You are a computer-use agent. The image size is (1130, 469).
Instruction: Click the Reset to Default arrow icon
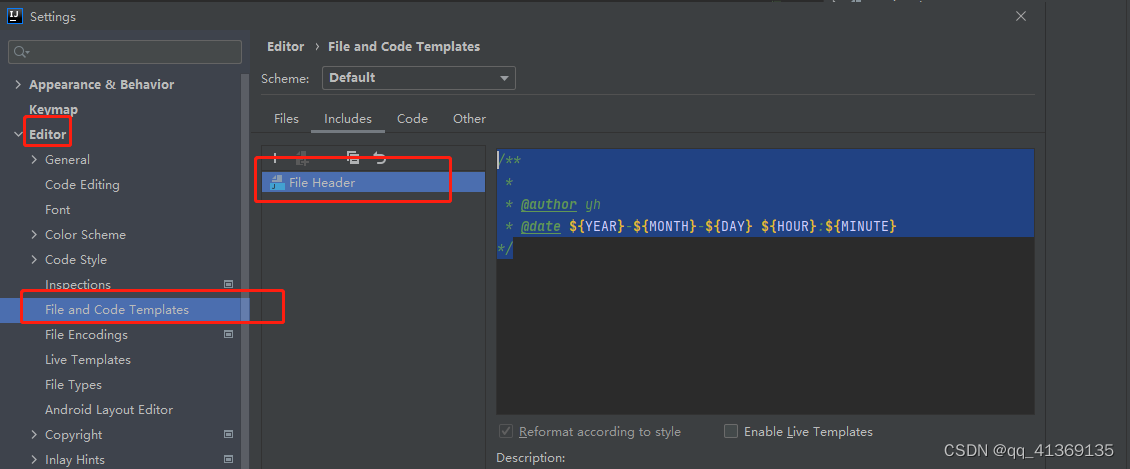click(x=380, y=158)
